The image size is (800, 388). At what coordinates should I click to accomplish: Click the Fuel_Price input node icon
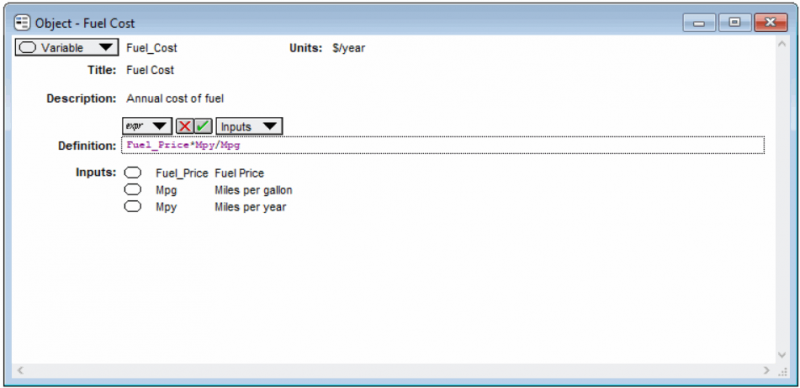133,173
